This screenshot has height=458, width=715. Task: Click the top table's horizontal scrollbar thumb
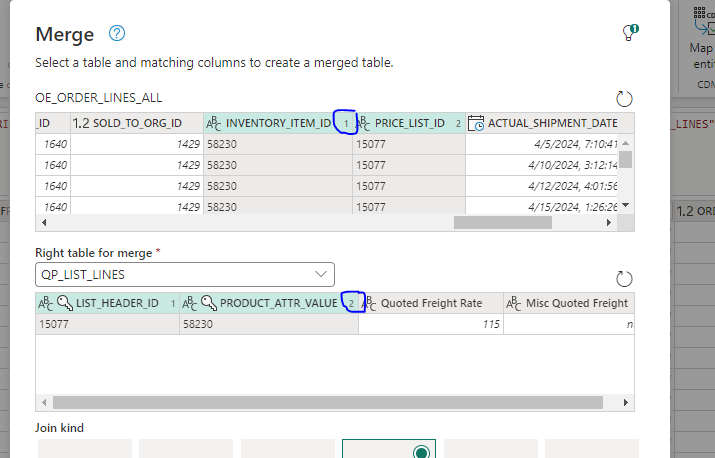point(503,223)
